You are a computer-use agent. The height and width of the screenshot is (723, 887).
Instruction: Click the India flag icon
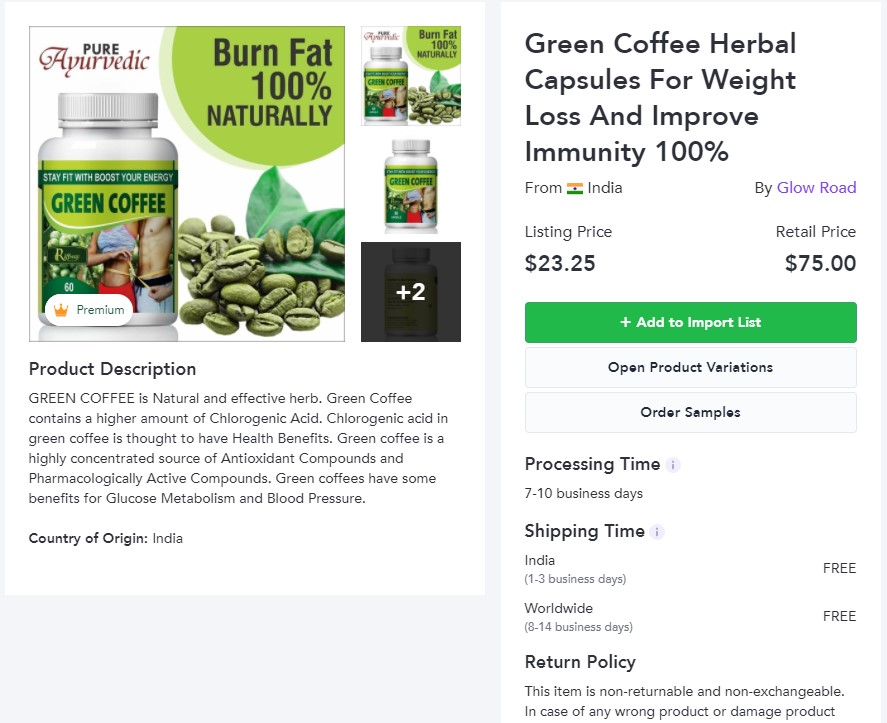click(x=574, y=188)
